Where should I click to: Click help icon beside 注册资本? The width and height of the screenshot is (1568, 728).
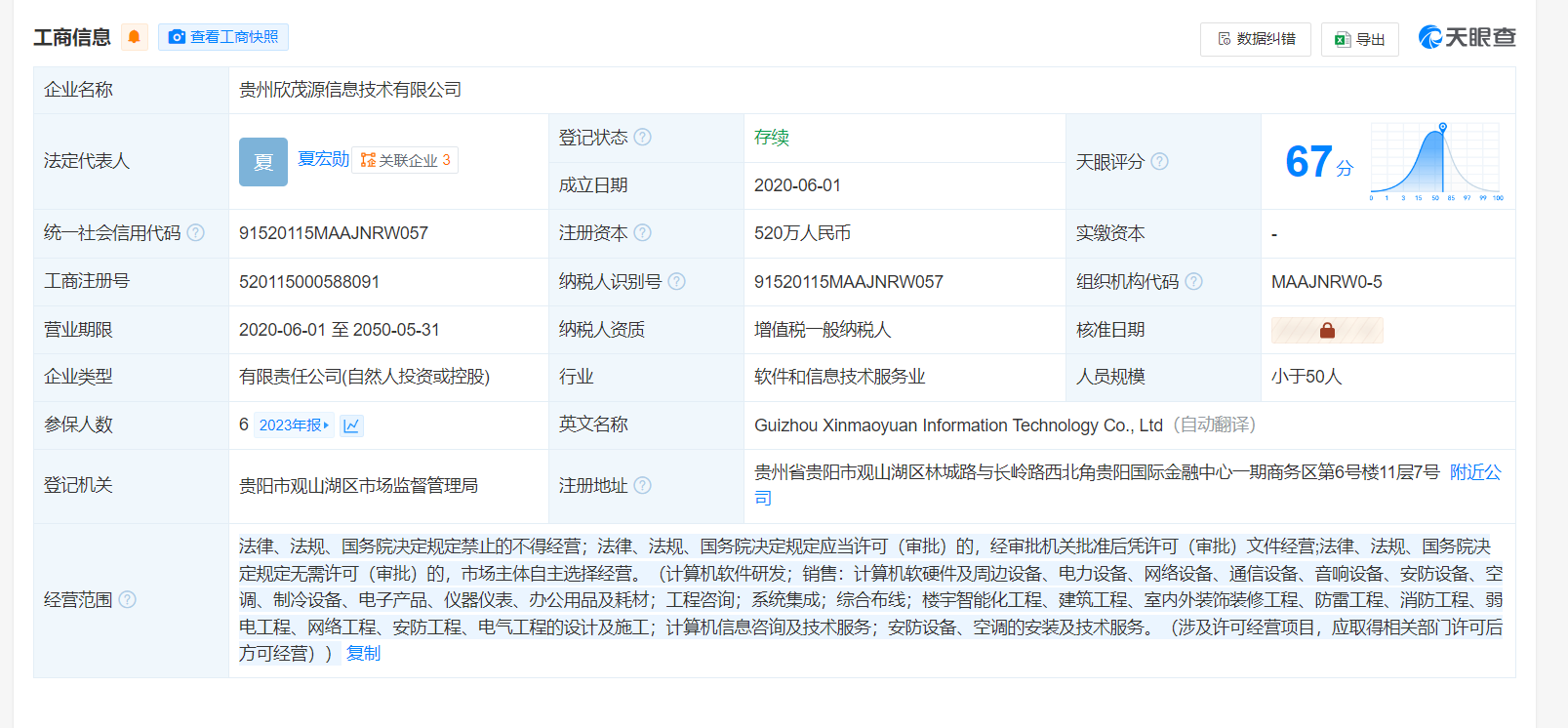(642, 232)
